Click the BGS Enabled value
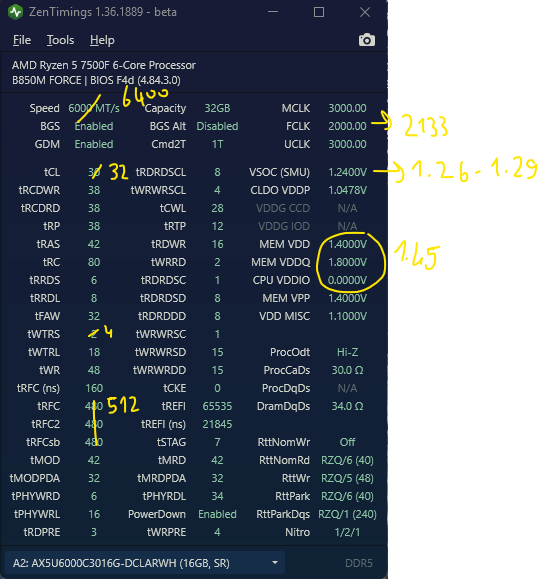This screenshot has width=538, height=579. coord(94,126)
